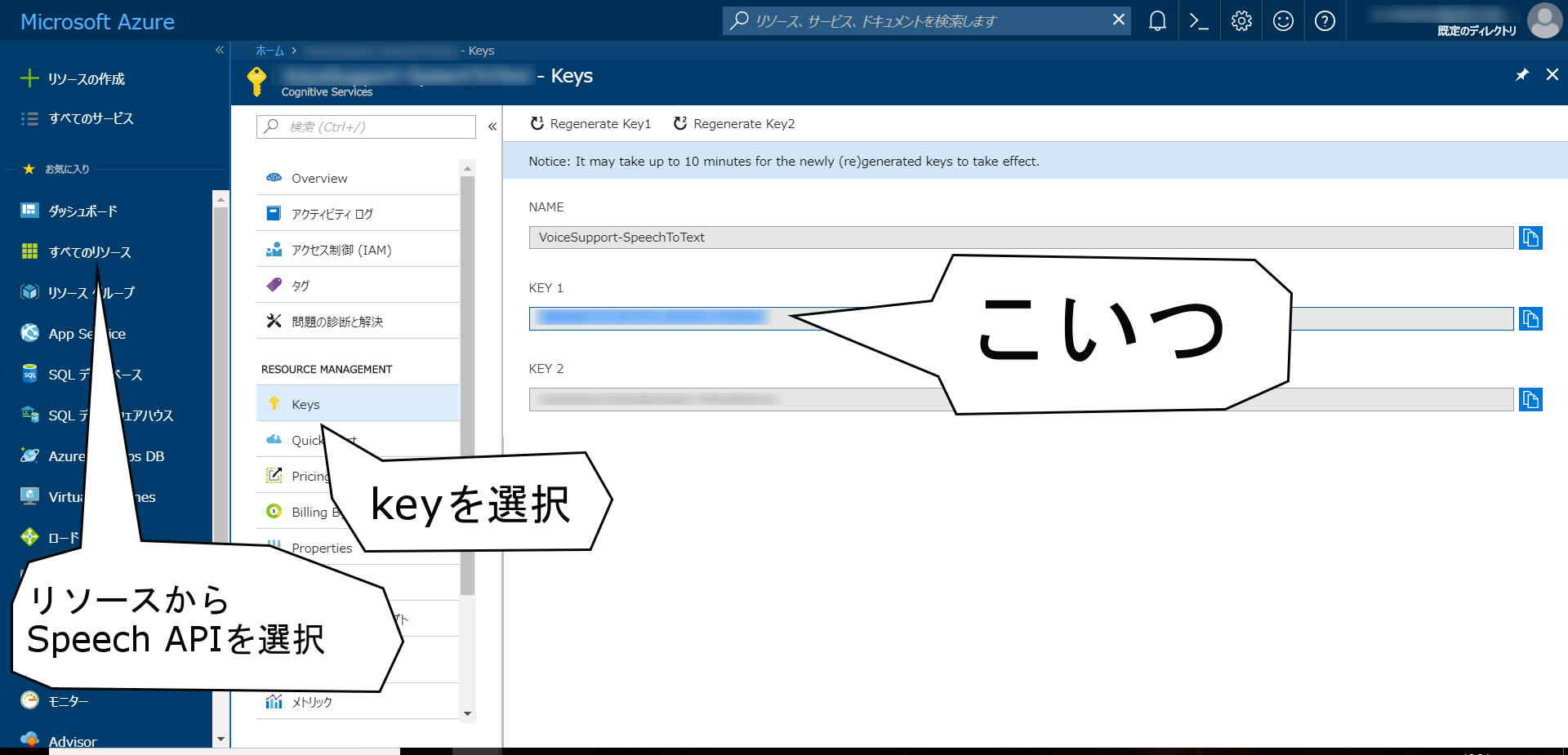The image size is (1568, 755).
Task: Click the Quick start cloud icon
Action: 274,439
